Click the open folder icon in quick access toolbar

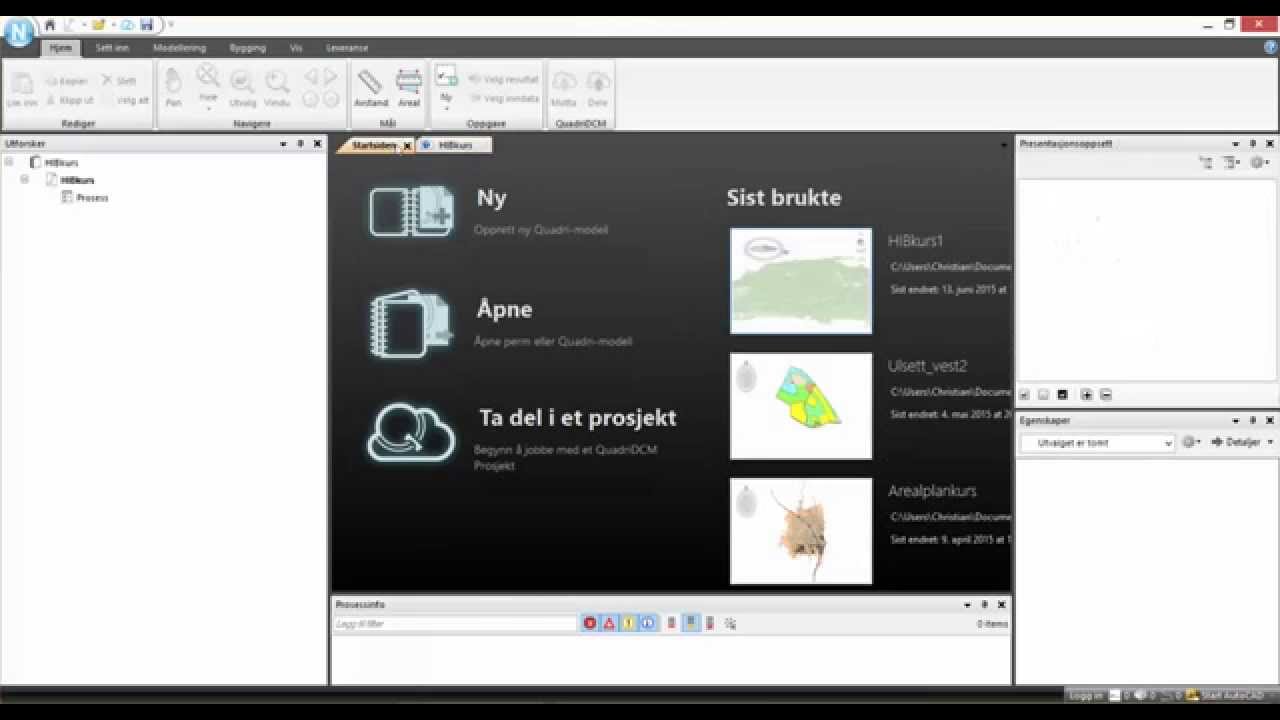(99, 25)
